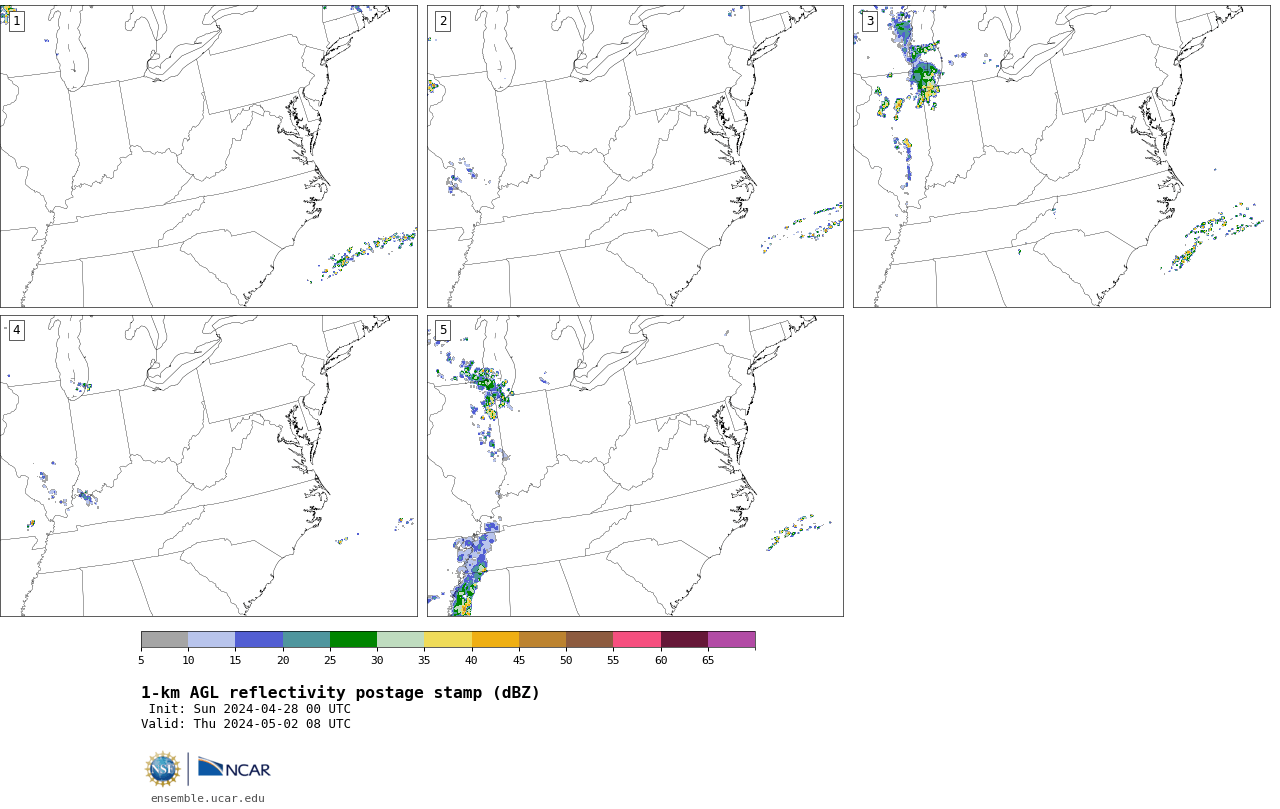This screenshot has height=809, width=1280.
Task: Click the number label 5 in fifth panel
Action: pos(443,330)
